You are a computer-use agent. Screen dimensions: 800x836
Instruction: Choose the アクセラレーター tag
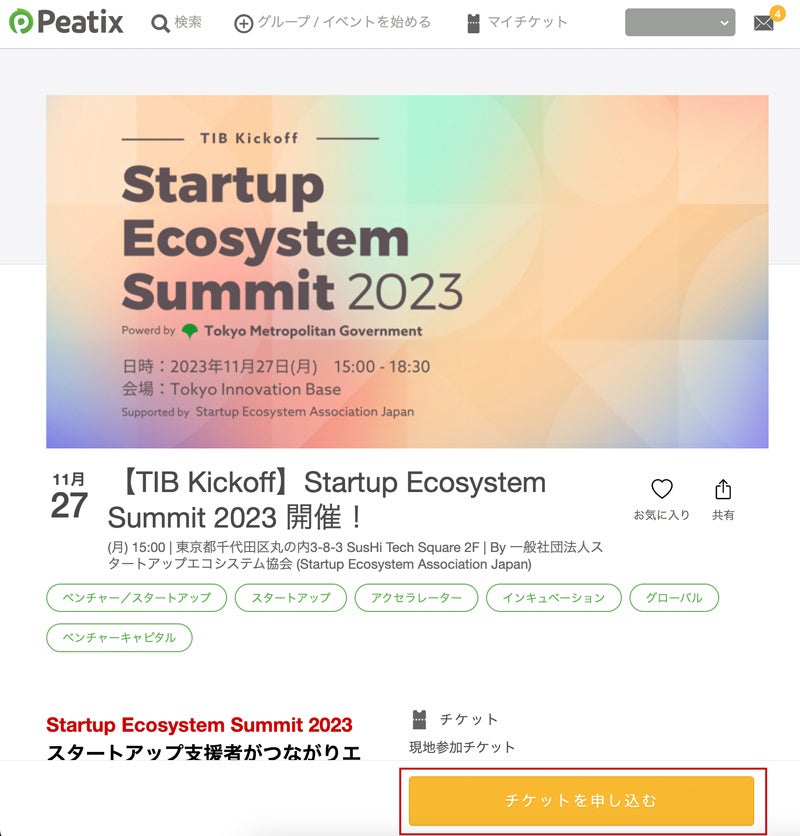tap(416, 598)
